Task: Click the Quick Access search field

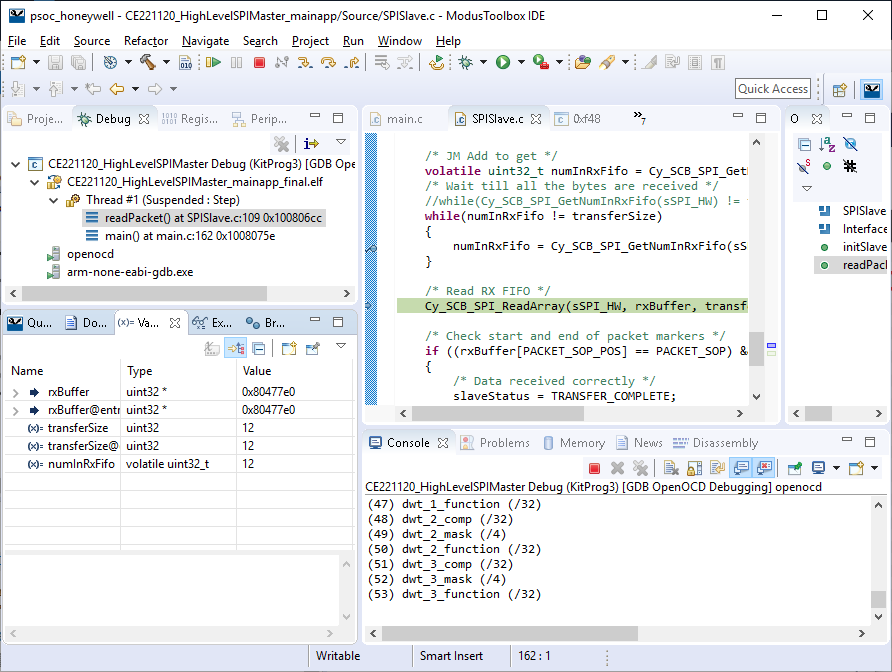Action: pos(773,89)
